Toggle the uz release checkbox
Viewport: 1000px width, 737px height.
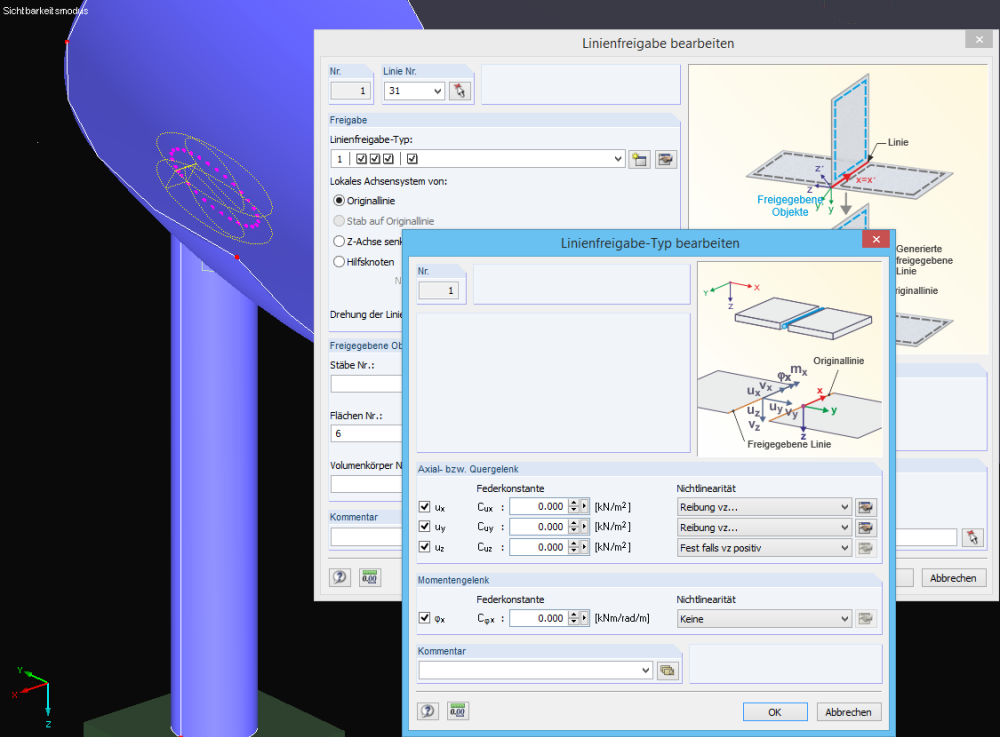click(x=425, y=547)
